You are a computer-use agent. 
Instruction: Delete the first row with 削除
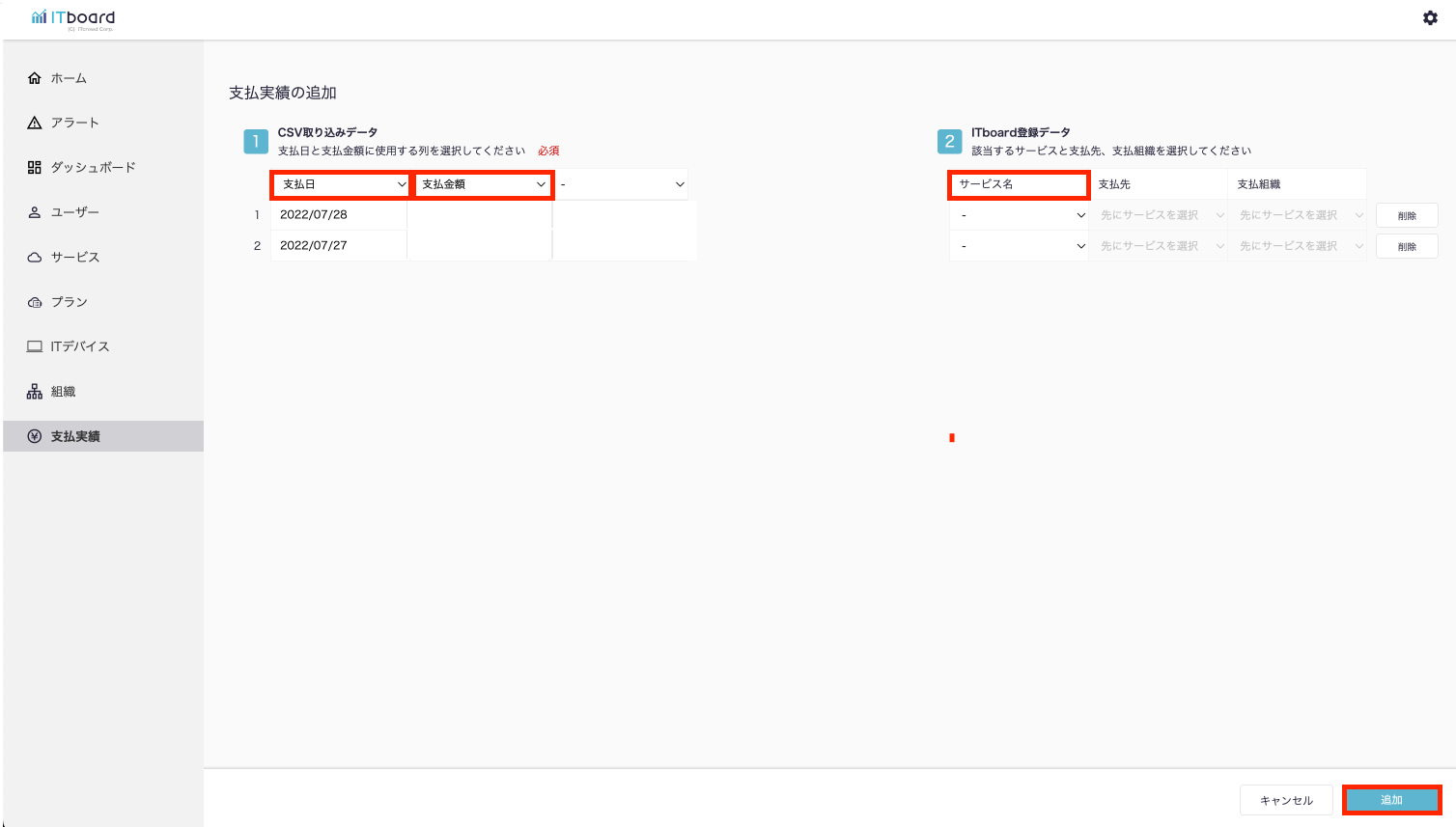click(1407, 215)
